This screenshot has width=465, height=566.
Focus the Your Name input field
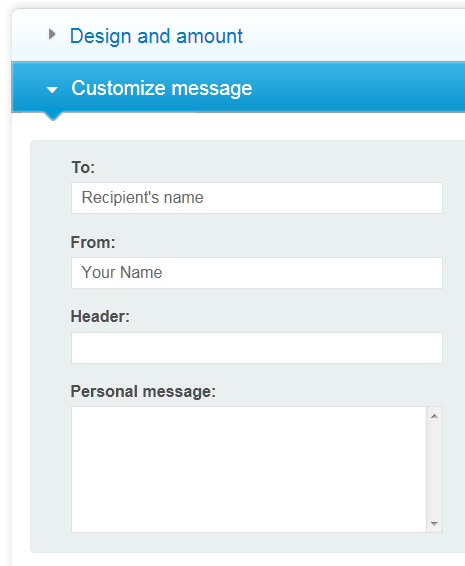click(257, 273)
